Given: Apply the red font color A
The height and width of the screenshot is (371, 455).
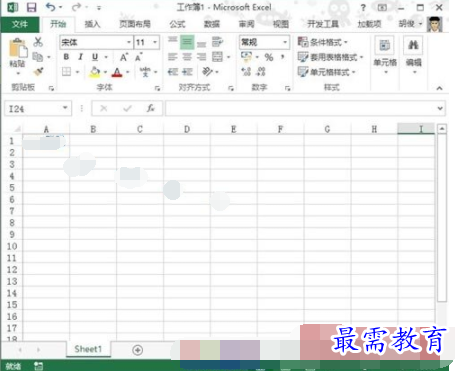Looking at the screenshot, I should point(117,72).
